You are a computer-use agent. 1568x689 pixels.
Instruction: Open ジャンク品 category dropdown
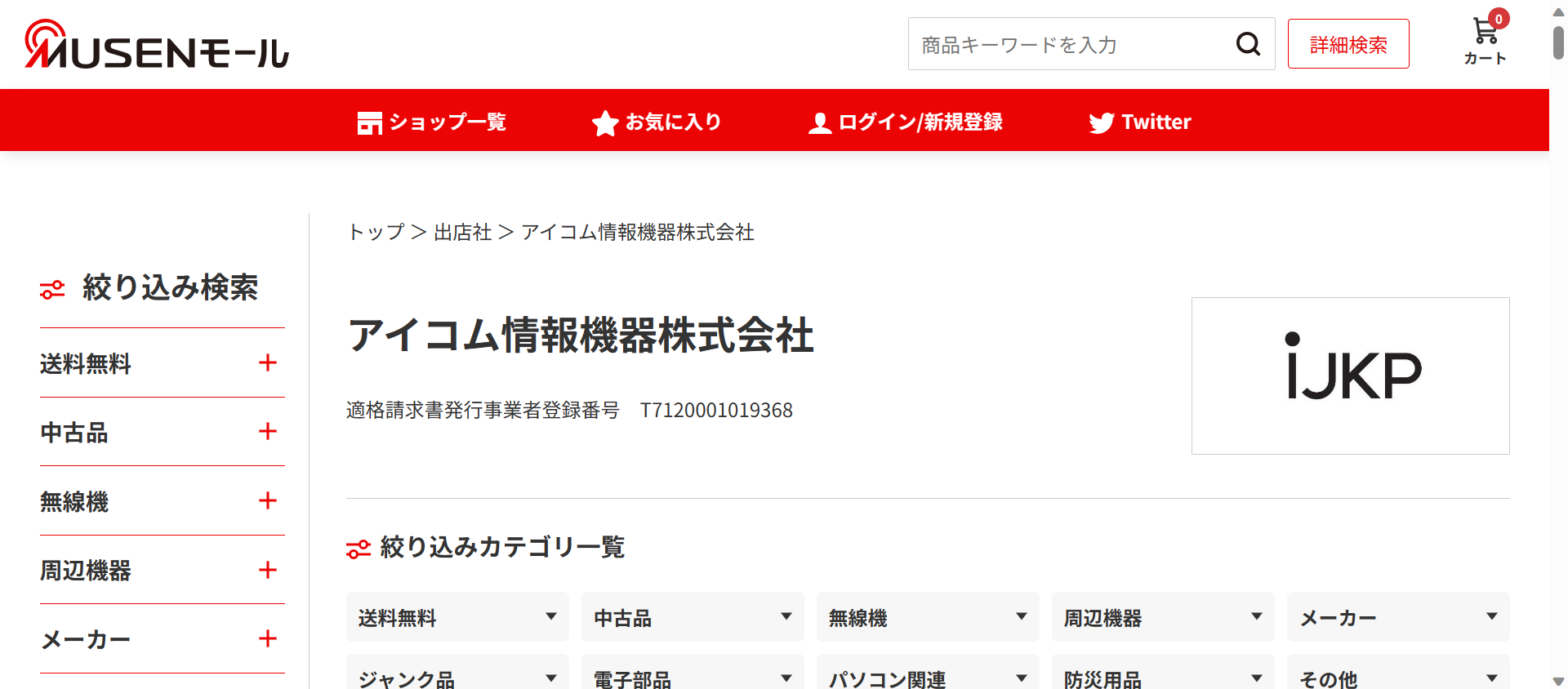tap(457, 672)
